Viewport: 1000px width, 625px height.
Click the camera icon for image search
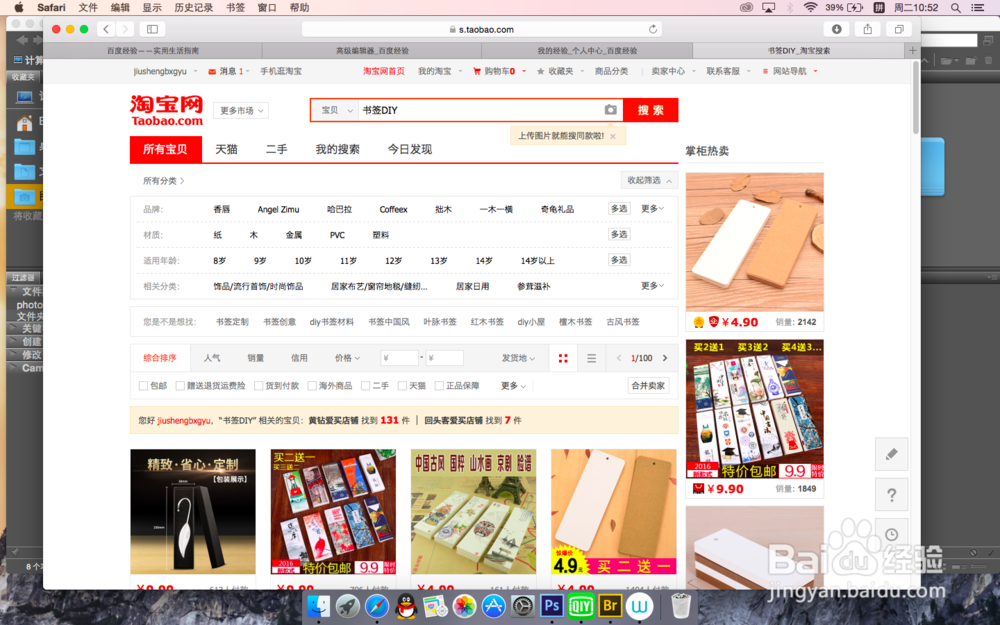pos(611,111)
